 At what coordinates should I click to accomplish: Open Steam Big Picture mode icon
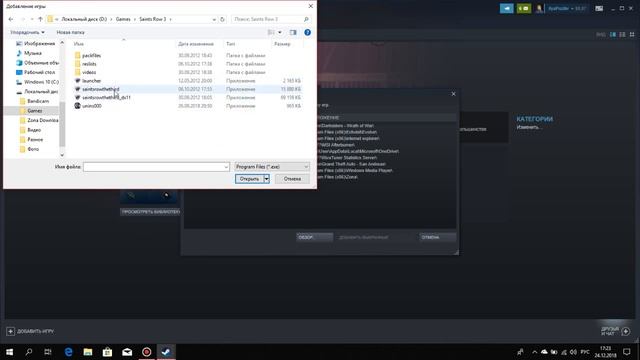[x=599, y=8]
